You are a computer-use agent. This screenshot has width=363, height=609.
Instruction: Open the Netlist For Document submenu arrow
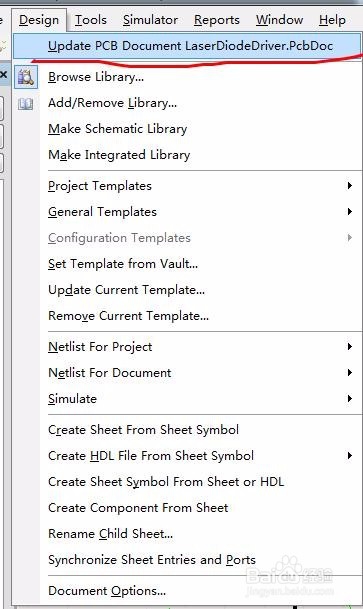[350, 372]
